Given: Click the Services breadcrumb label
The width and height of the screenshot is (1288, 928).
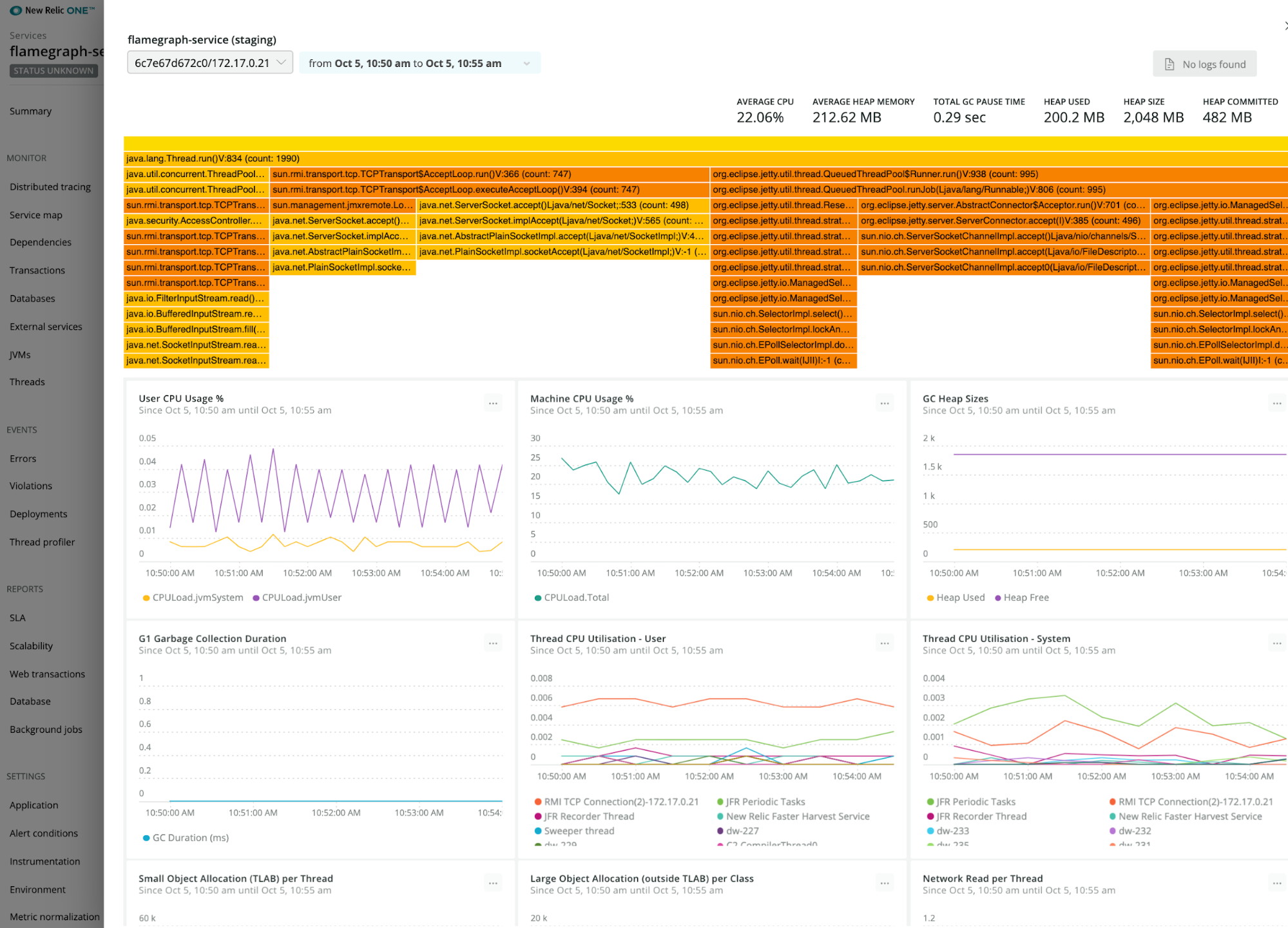Looking at the screenshot, I should pyautogui.click(x=28, y=35).
